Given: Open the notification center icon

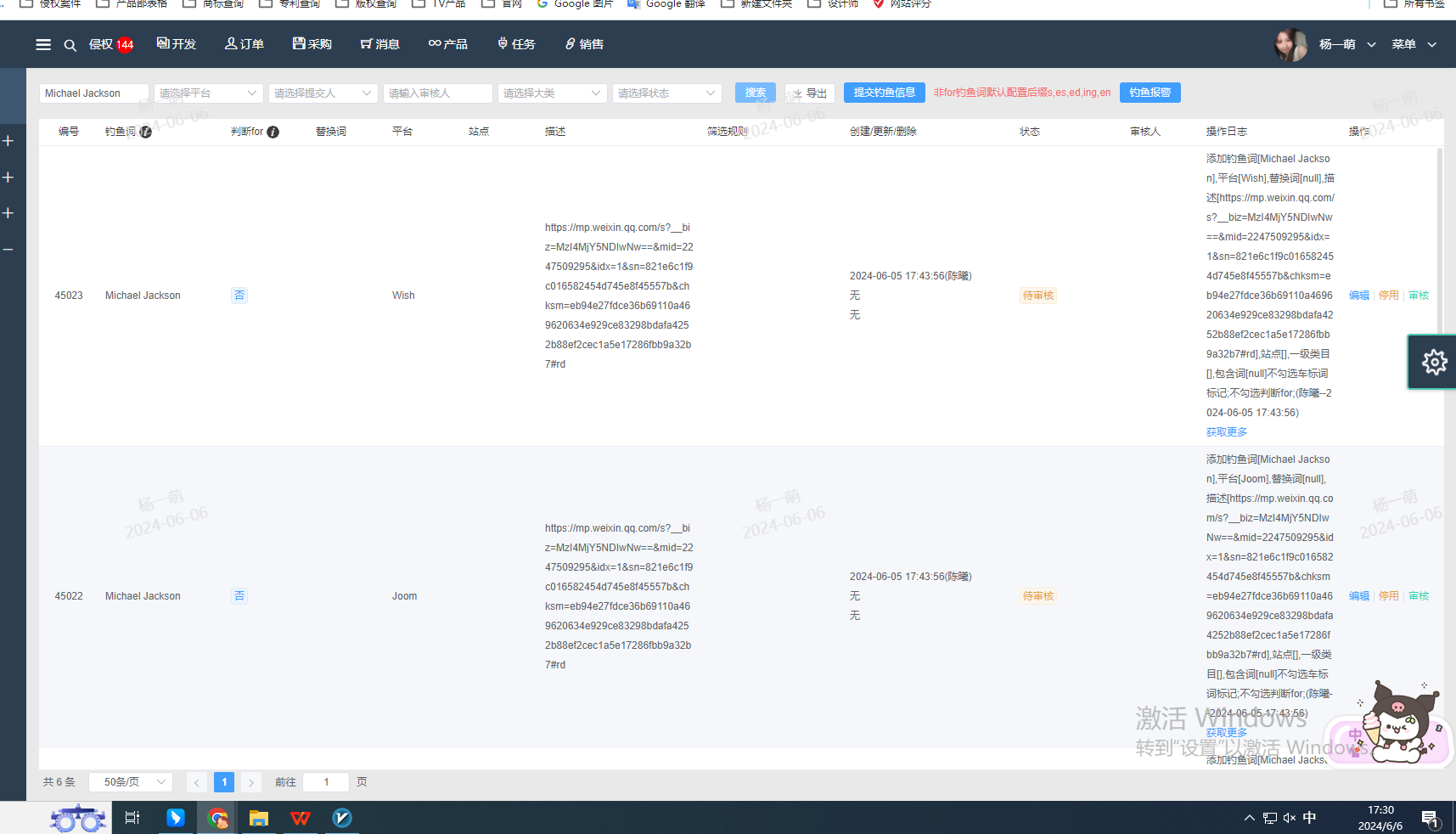Looking at the screenshot, I should pyautogui.click(x=1431, y=819).
